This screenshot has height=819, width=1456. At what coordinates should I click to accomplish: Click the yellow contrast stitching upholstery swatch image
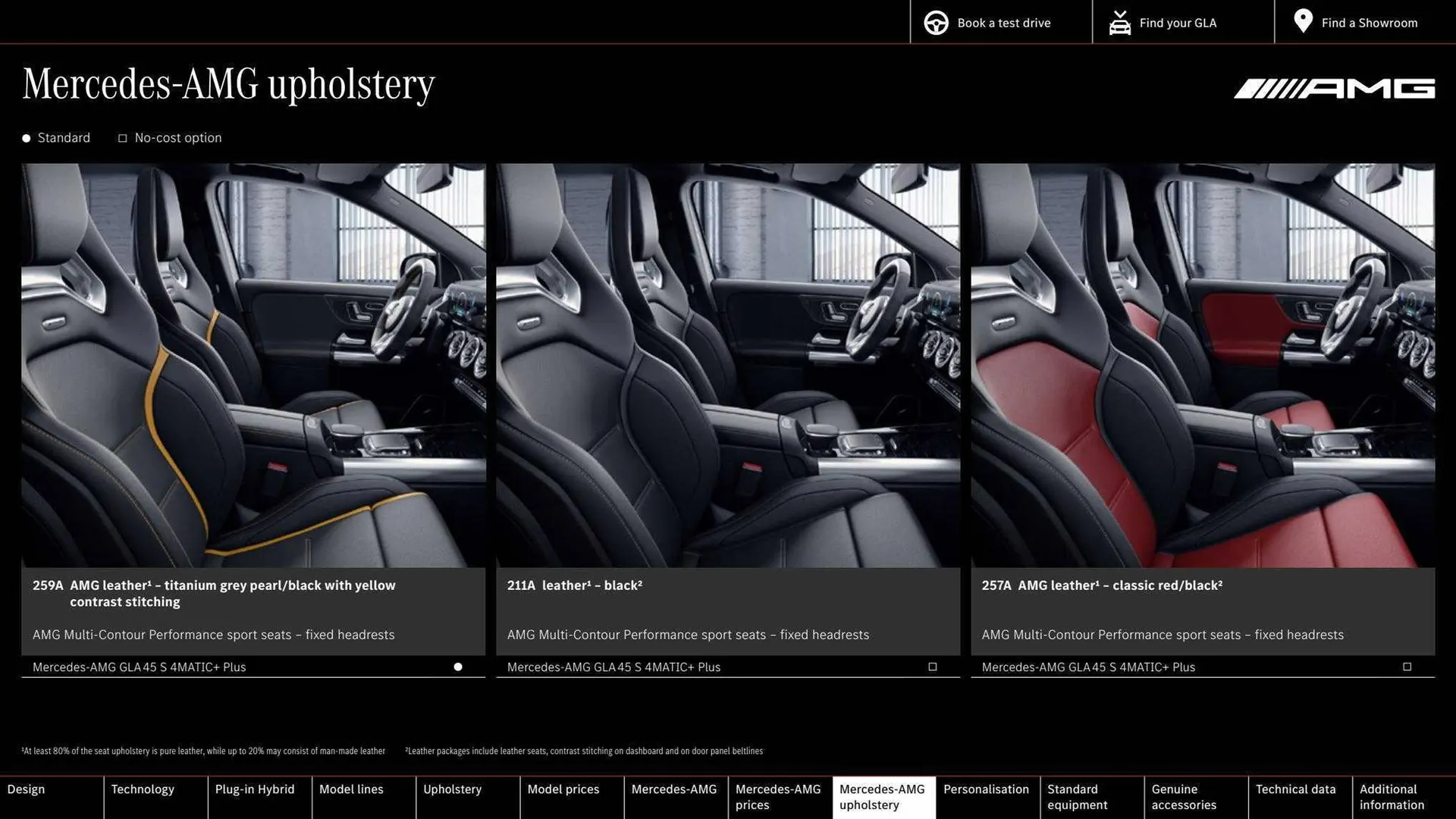coord(253,364)
